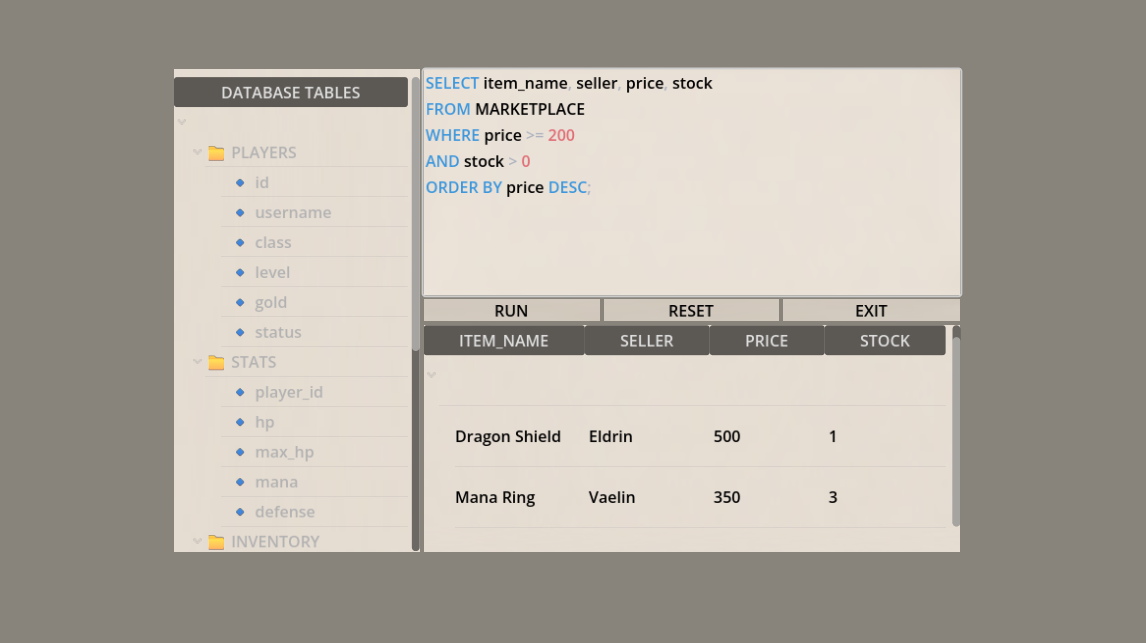Viewport: 1146px width, 643px height.
Task: Collapse the INVENTORY table tree
Action: tap(197, 541)
